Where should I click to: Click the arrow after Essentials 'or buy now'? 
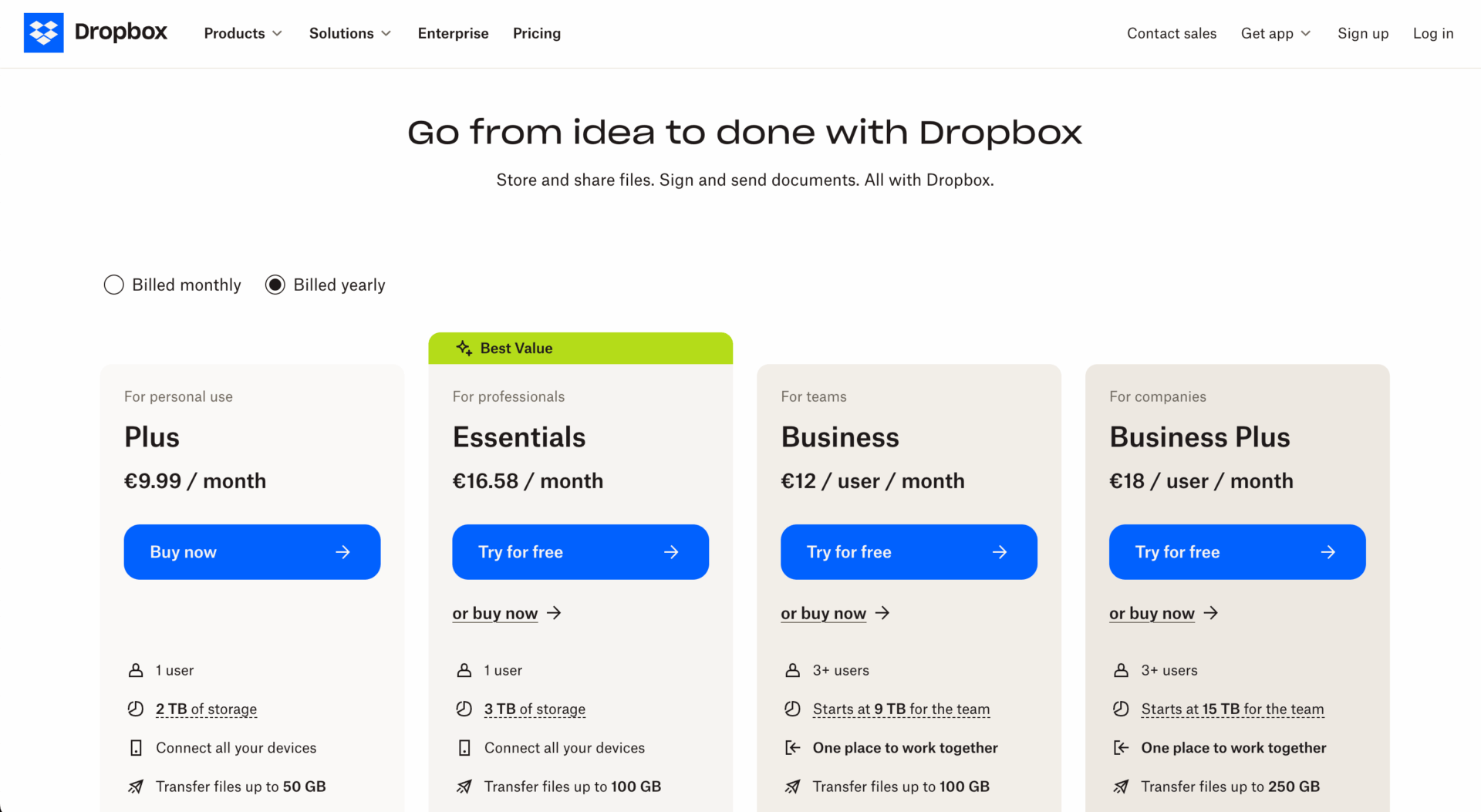click(554, 613)
